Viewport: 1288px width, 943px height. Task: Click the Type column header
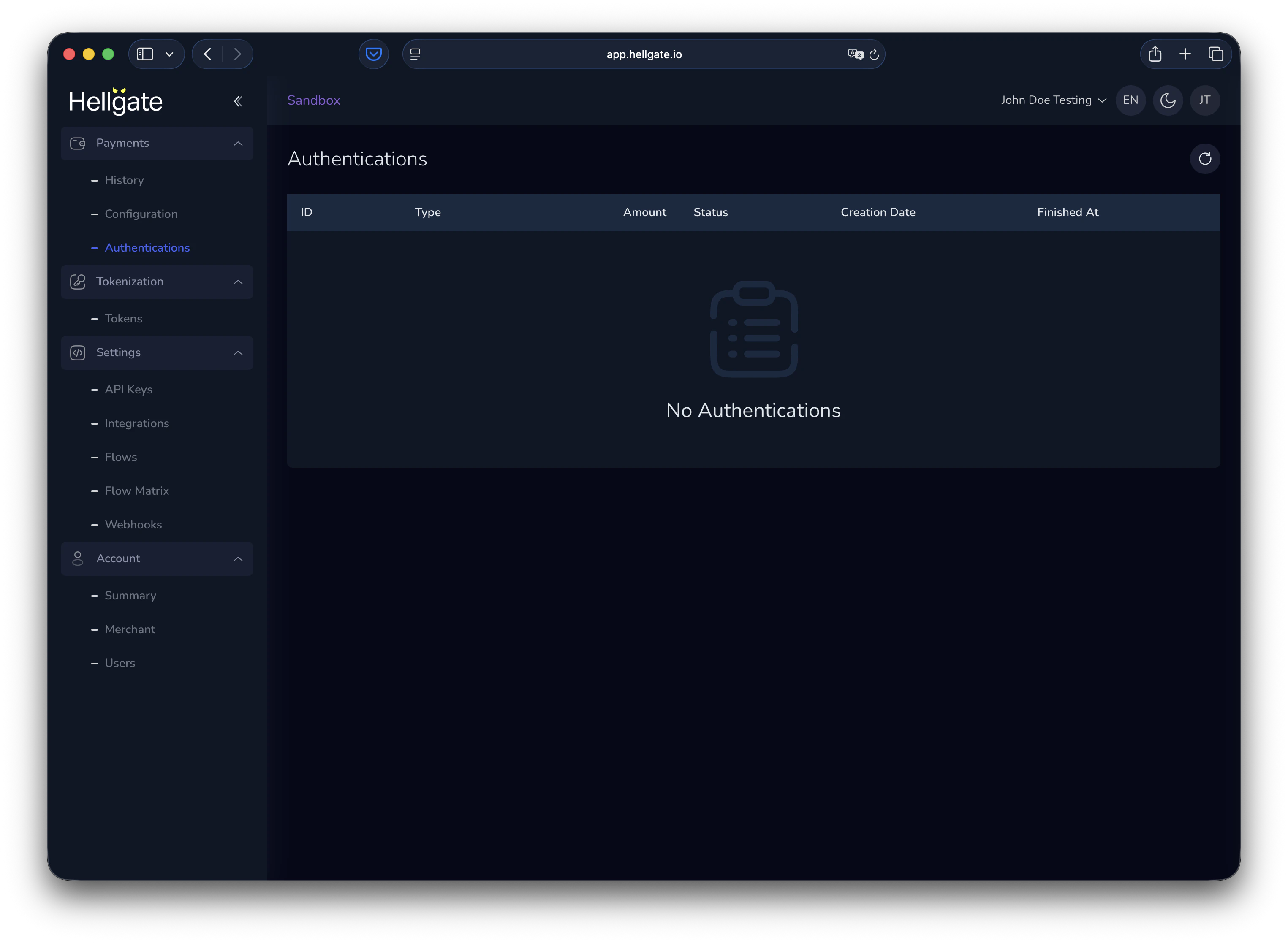[x=428, y=212]
